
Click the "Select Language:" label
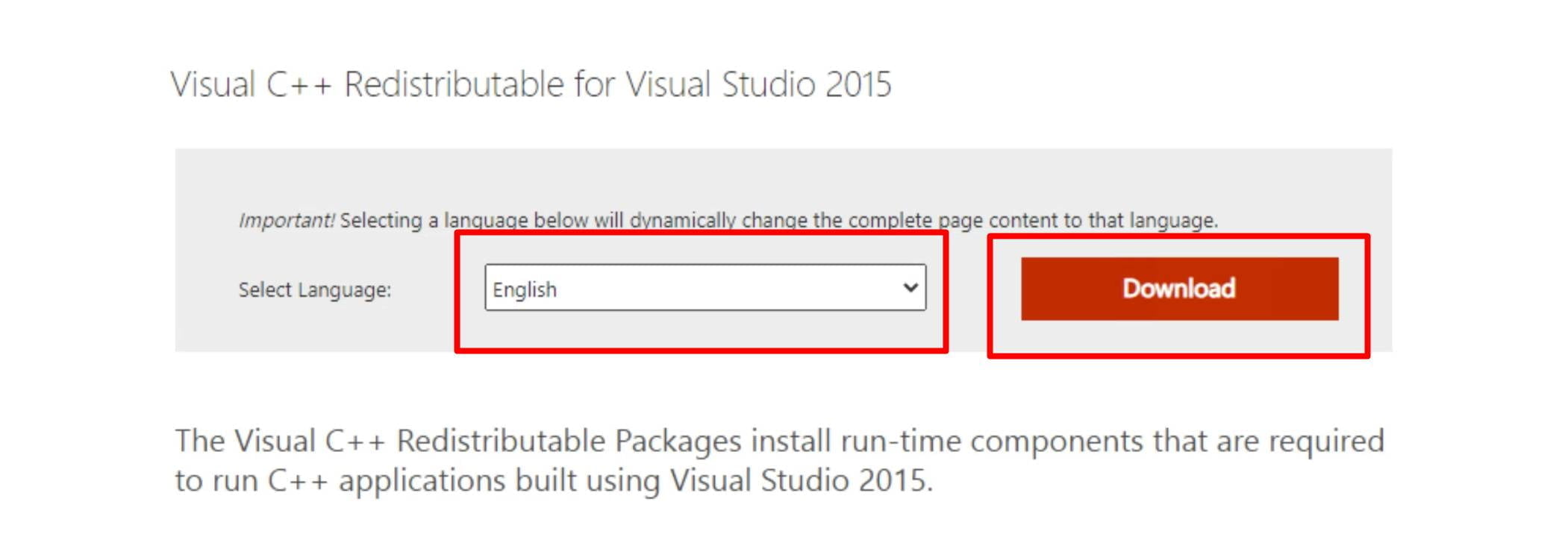pos(314,289)
